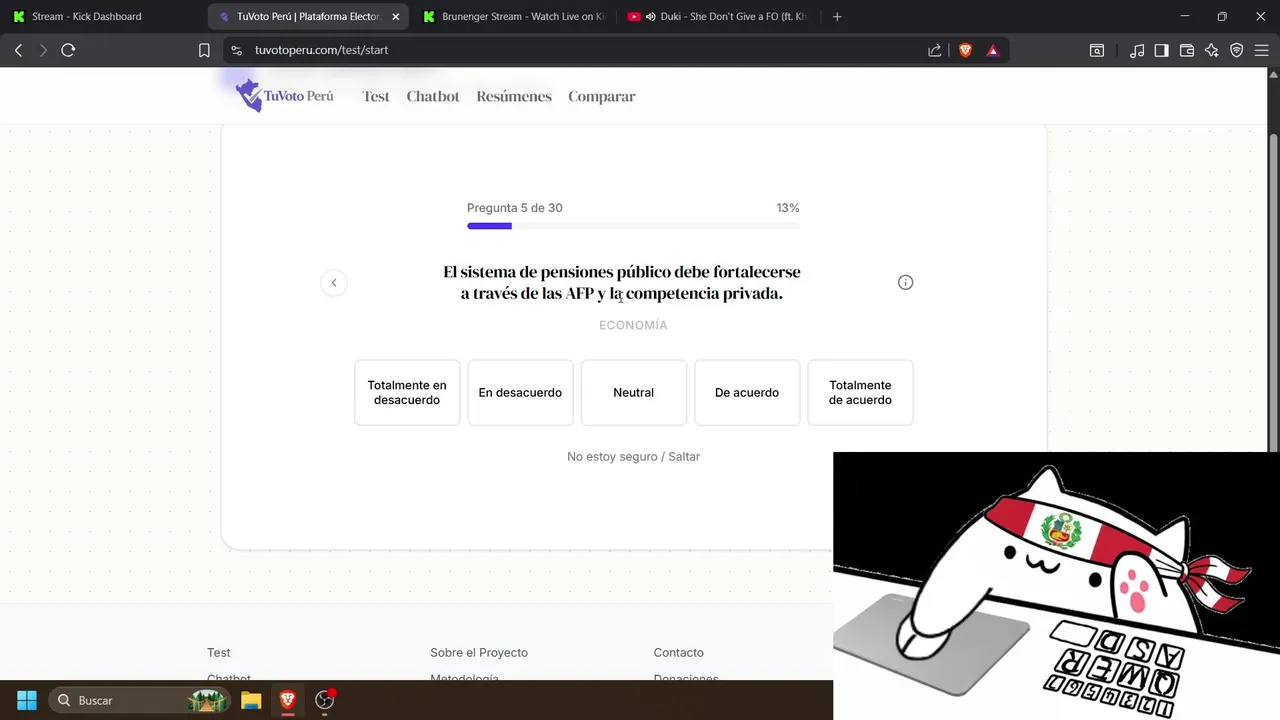Click the Peruvian headband cat overlay

point(1056,585)
